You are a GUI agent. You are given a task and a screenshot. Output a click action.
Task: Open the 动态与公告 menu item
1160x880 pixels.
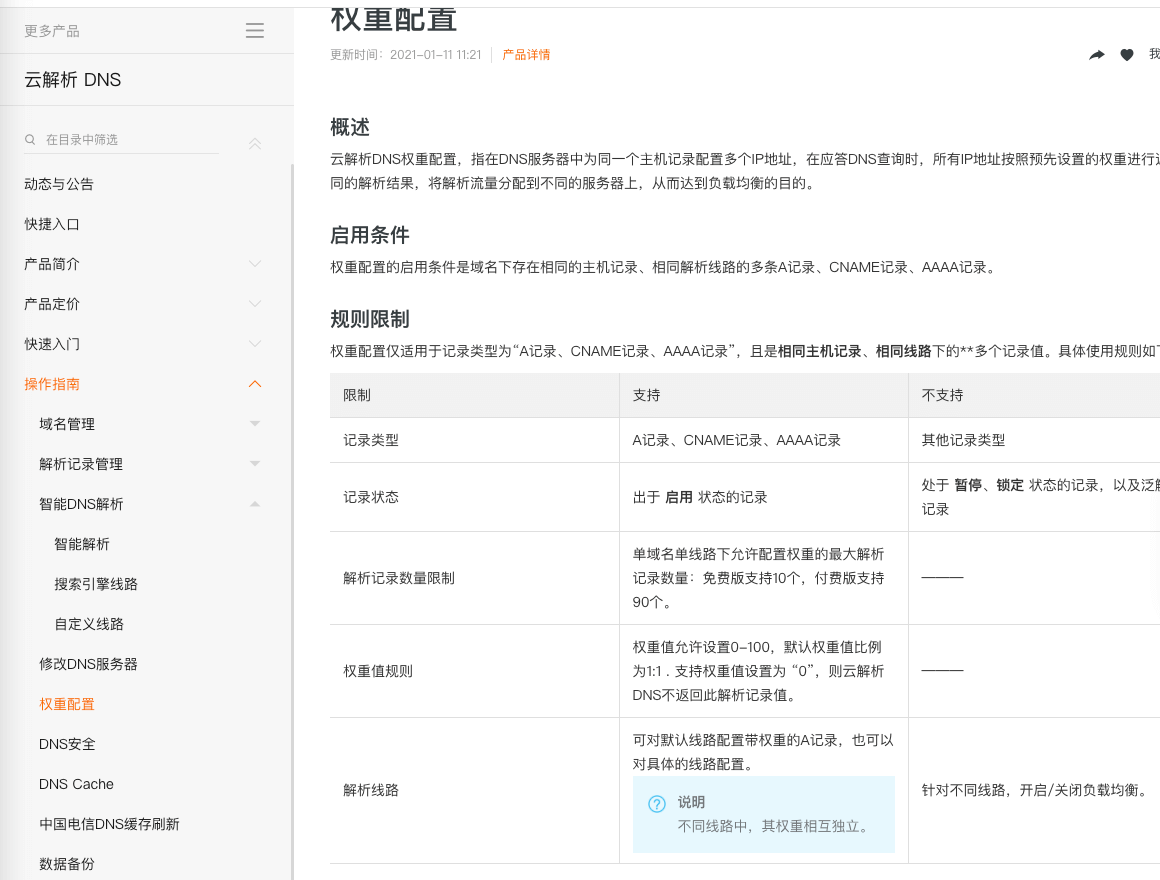point(59,184)
